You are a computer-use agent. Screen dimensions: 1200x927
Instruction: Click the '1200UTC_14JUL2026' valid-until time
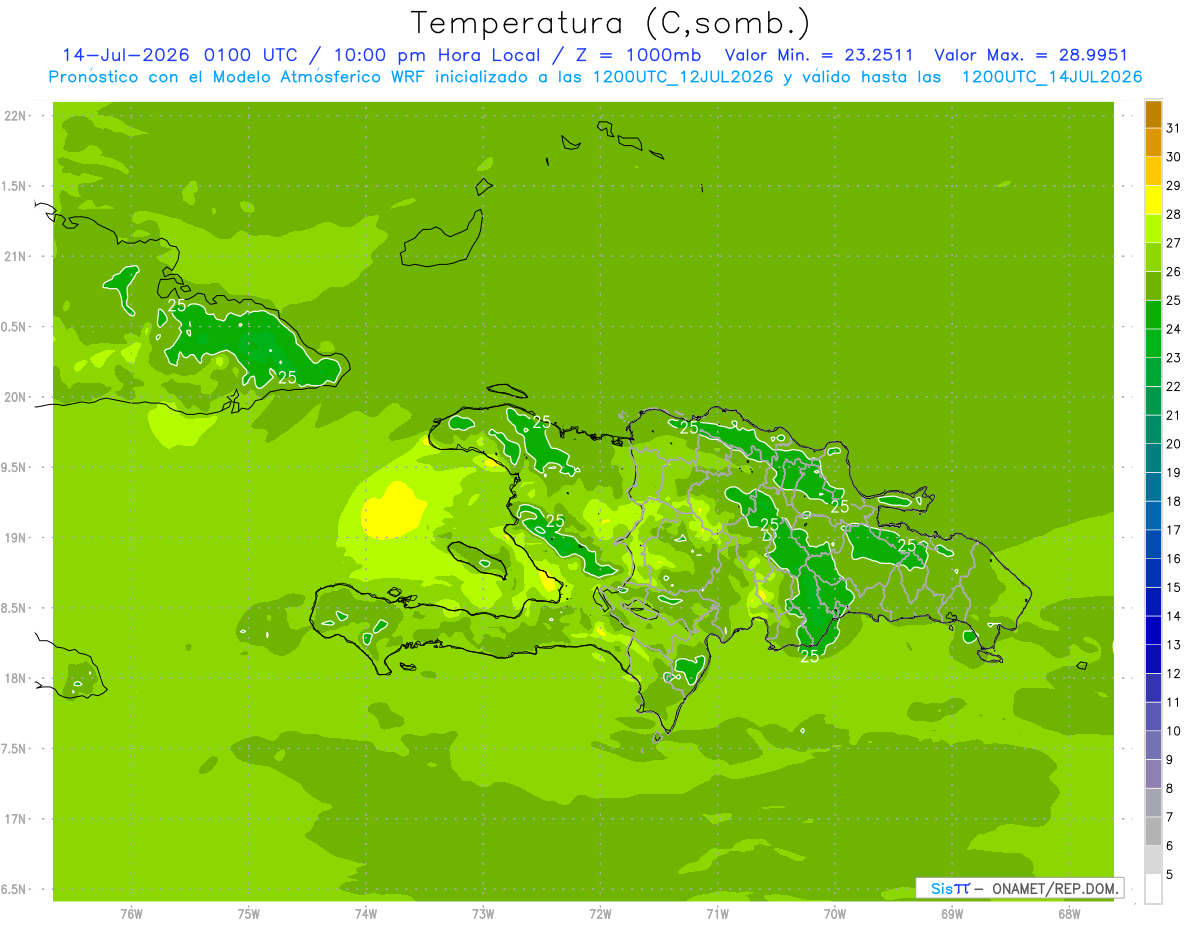coord(1052,77)
